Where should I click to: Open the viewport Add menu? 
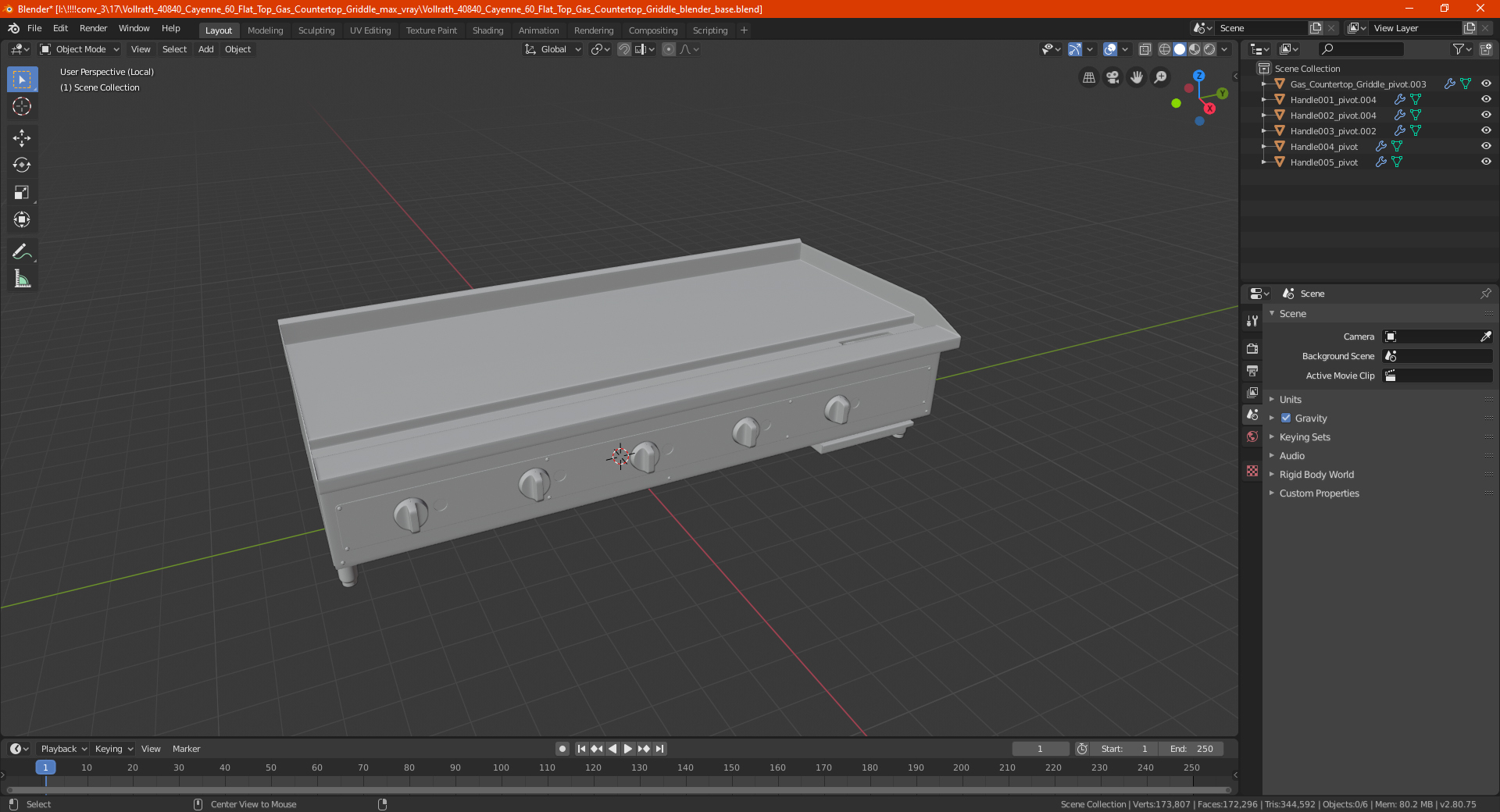tap(205, 49)
